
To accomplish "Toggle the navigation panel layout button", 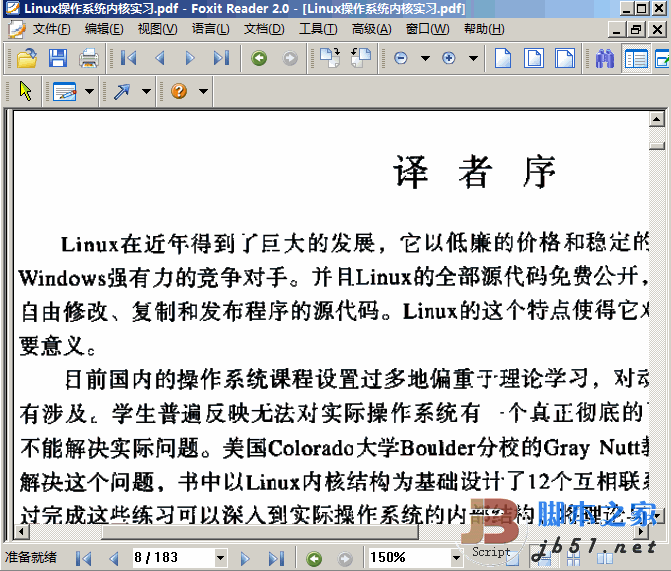I will [x=635, y=58].
